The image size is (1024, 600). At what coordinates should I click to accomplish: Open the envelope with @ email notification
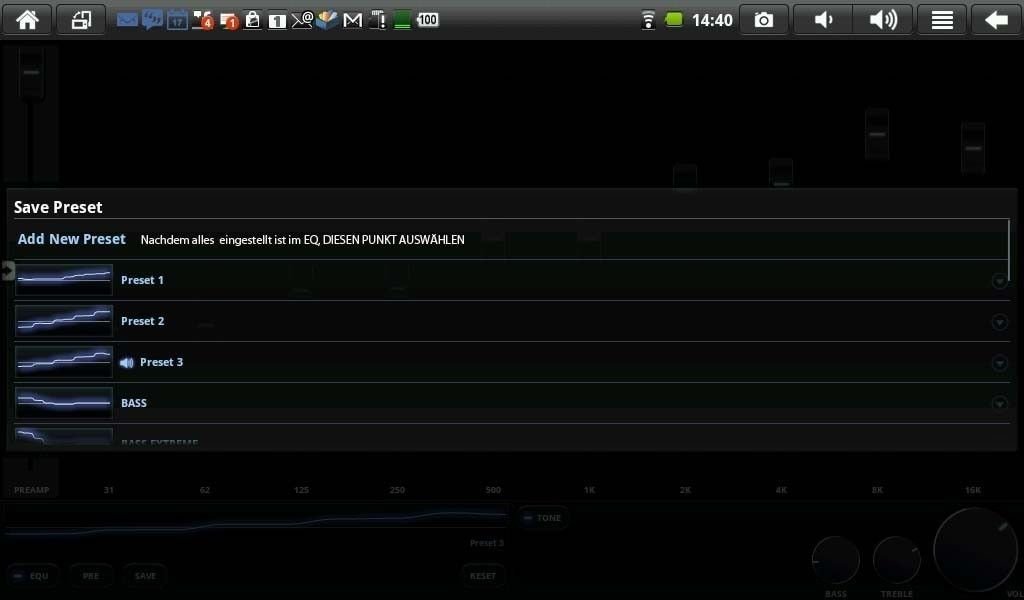302,20
